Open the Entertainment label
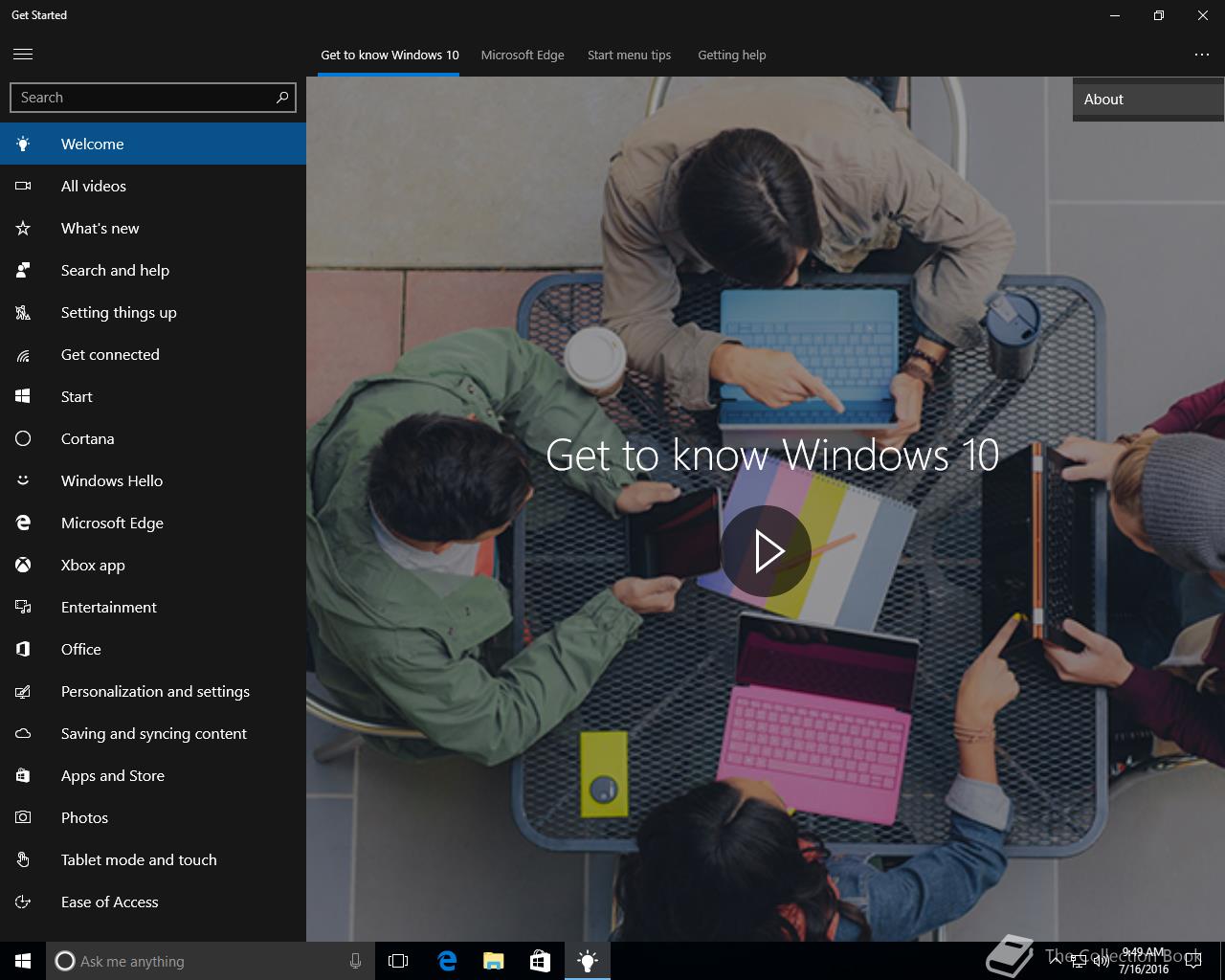The width and height of the screenshot is (1225, 980). (108, 607)
